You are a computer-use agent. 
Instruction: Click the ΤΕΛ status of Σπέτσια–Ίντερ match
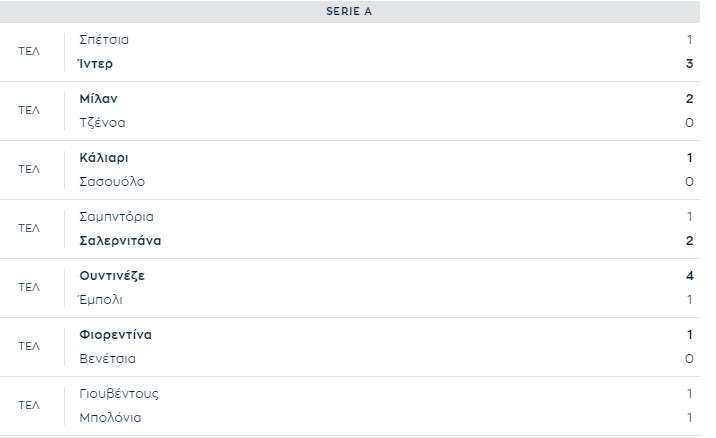(x=29, y=51)
